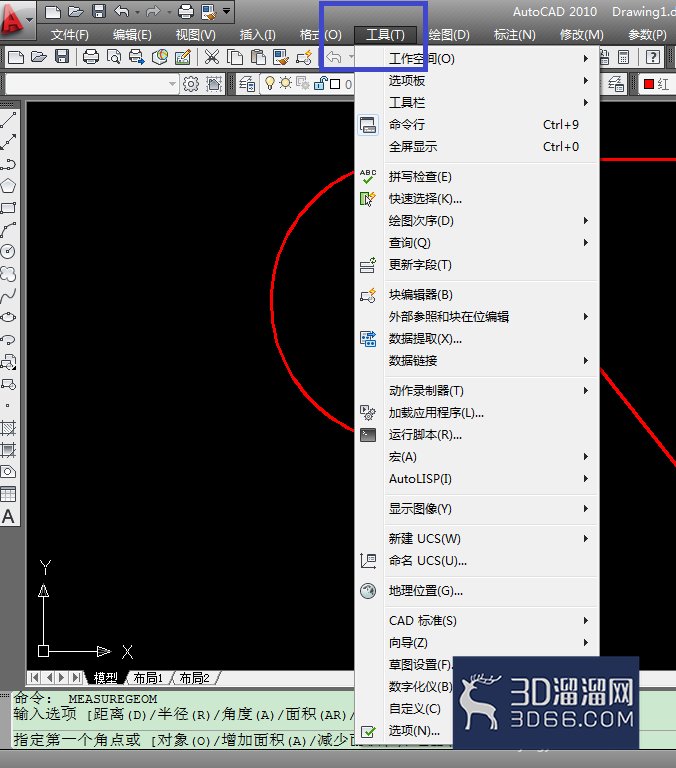This screenshot has width=676, height=768.
Task: Toggle layer 0 lock padlock icon
Action: (320, 84)
